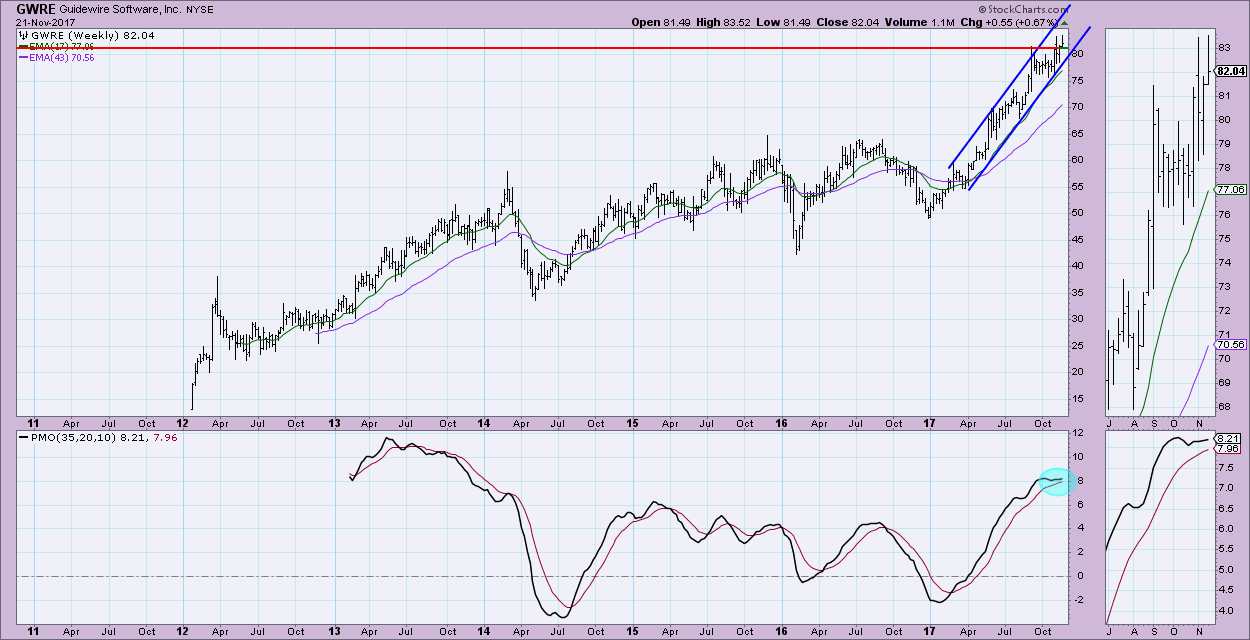Click the cyan highlighted circle on PMO

click(x=1055, y=483)
